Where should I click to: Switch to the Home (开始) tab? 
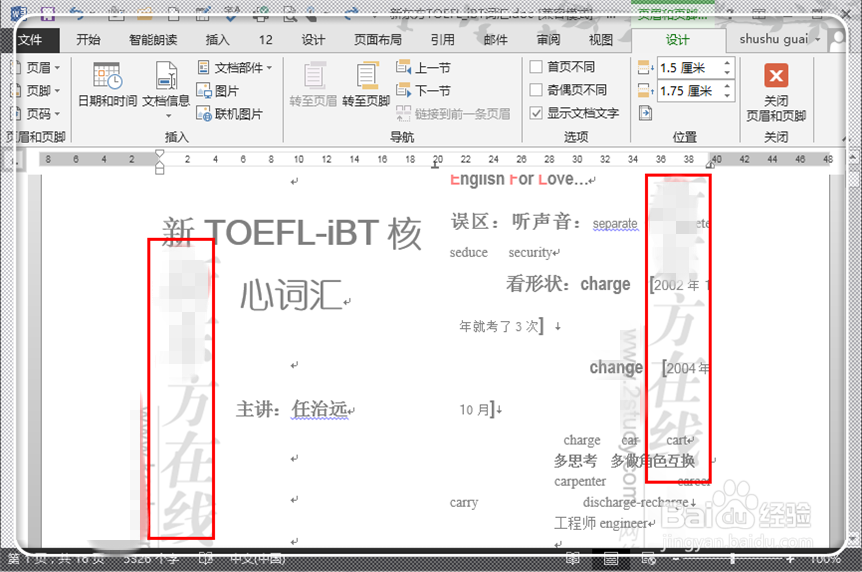[x=88, y=40]
